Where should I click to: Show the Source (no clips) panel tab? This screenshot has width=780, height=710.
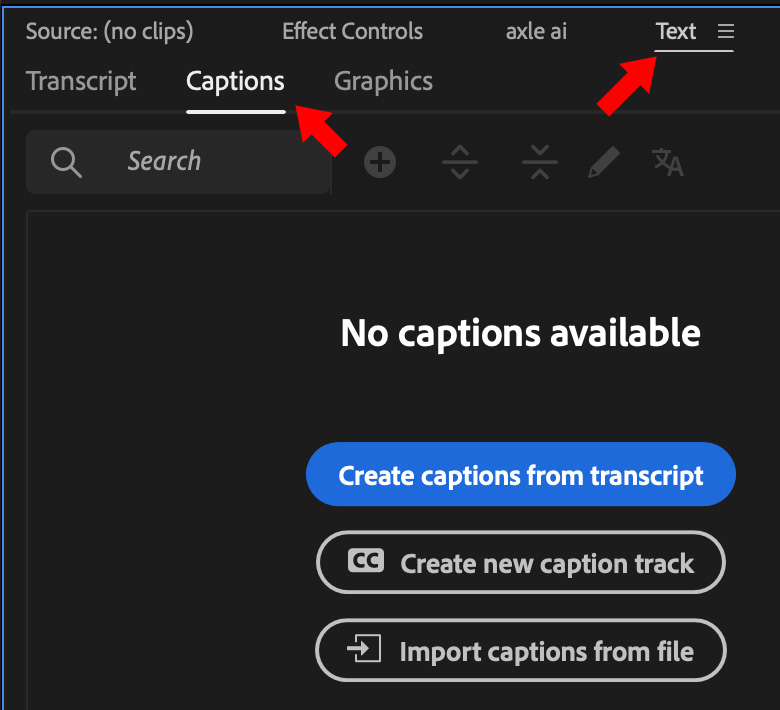coord(109,32)
